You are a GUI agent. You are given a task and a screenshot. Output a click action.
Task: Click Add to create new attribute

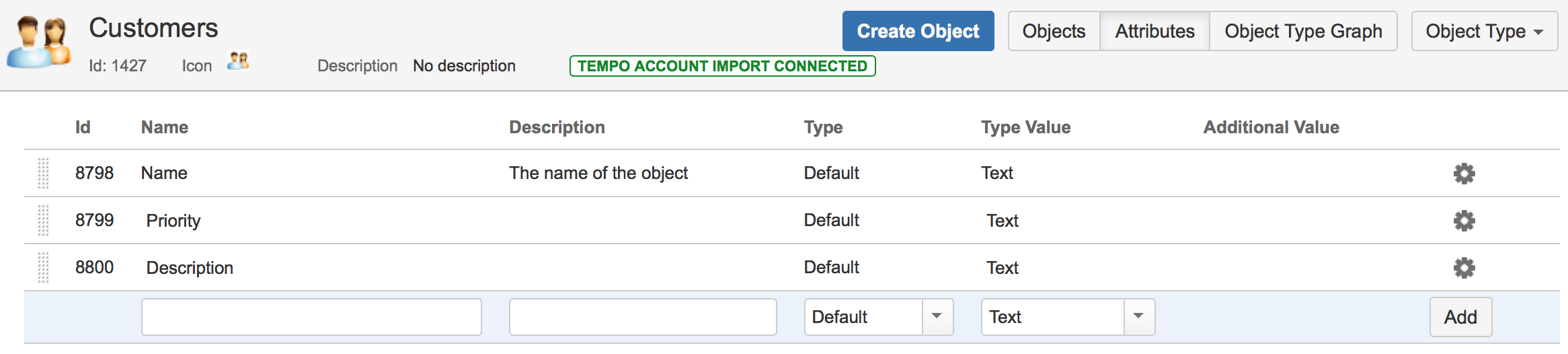pyautogui.click(x=1460, y=317)
